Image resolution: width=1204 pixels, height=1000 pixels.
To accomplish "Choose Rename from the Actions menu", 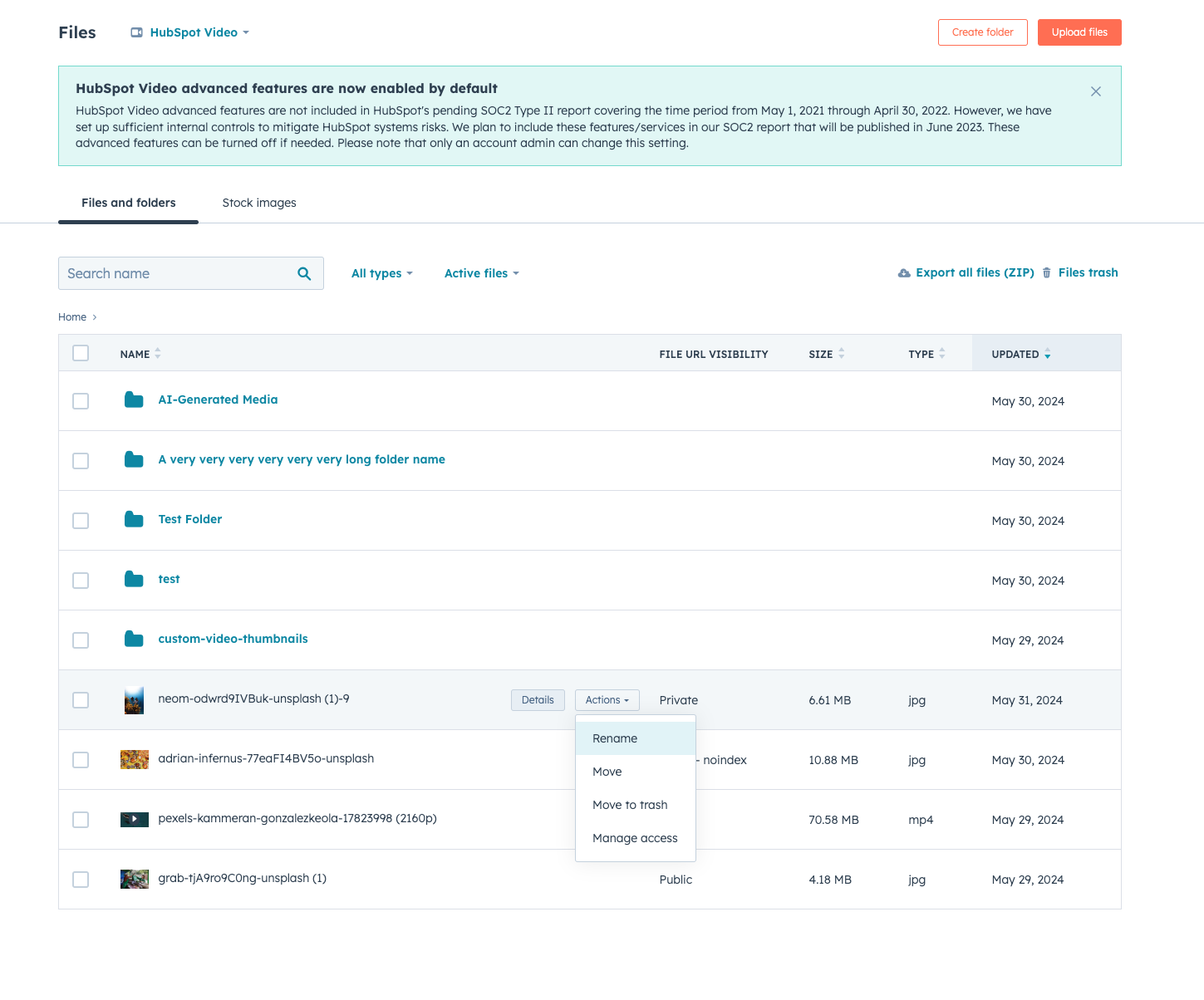I will [x=615, y=738].
